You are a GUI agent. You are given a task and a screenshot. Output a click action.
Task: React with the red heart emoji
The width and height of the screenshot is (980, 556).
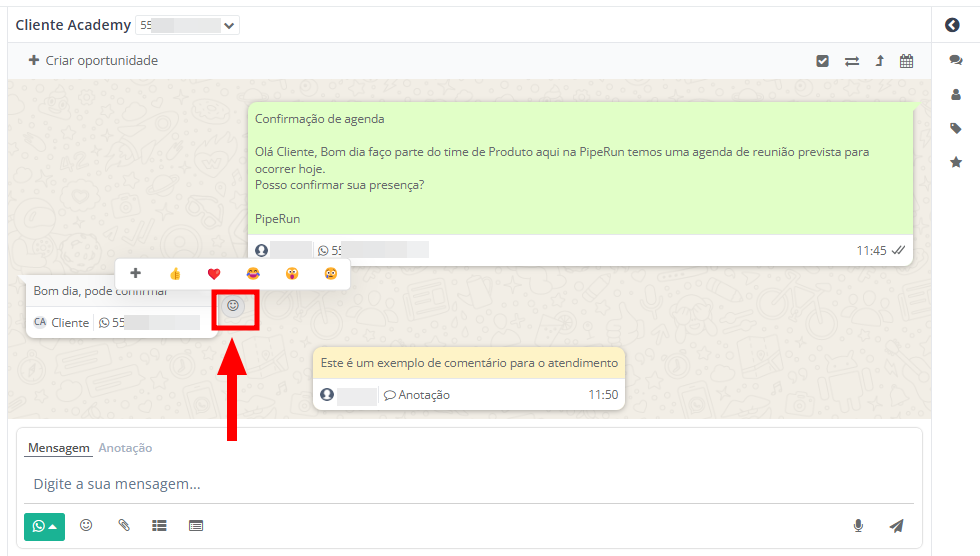(x=213, y=274)
